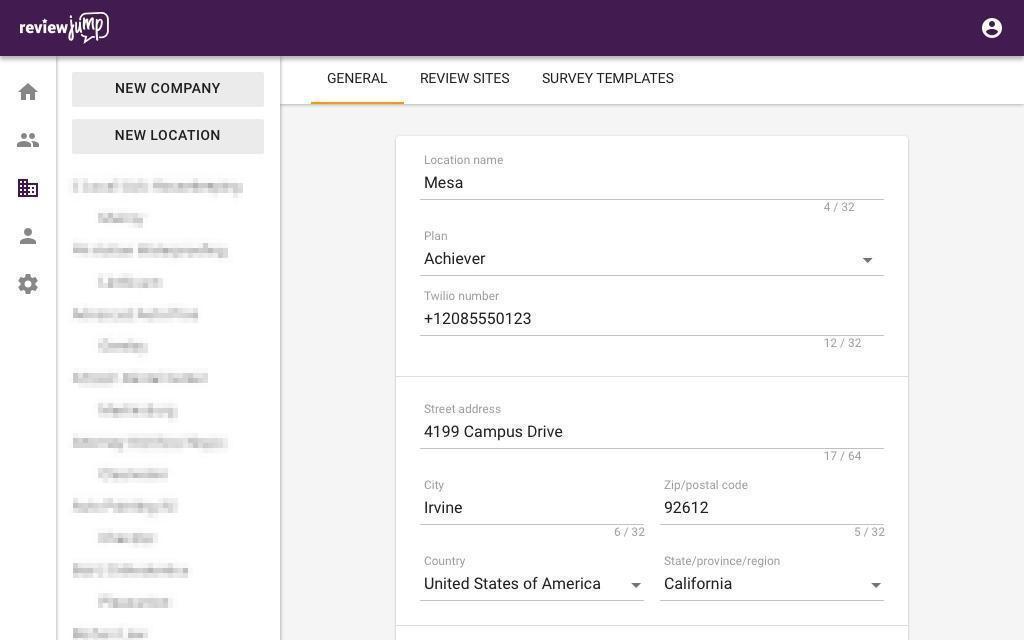Open the Country dropdown

(x=532, y=584)
